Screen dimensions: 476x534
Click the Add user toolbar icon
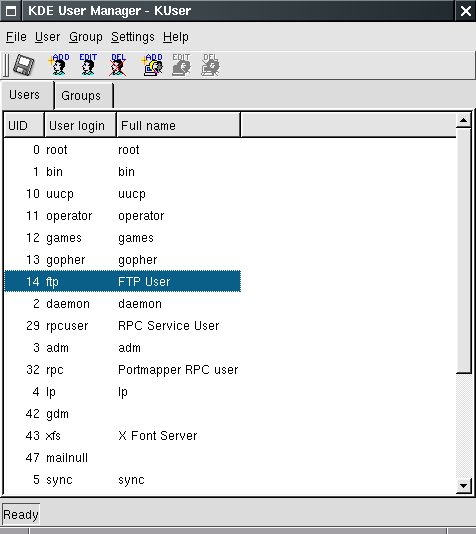(59, 64)
